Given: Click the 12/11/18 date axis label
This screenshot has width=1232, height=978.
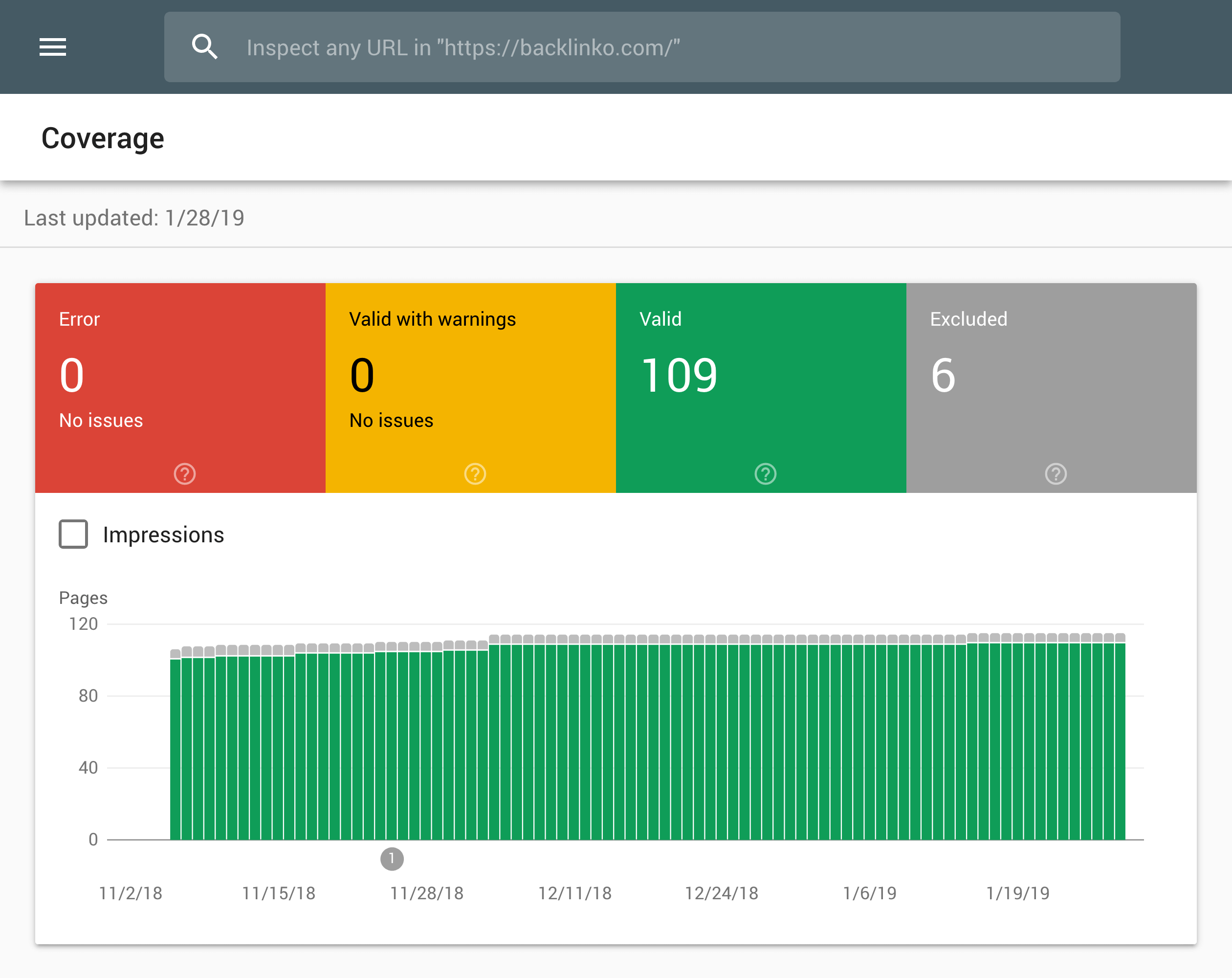Looking at the screenshot, I should 575,893.
